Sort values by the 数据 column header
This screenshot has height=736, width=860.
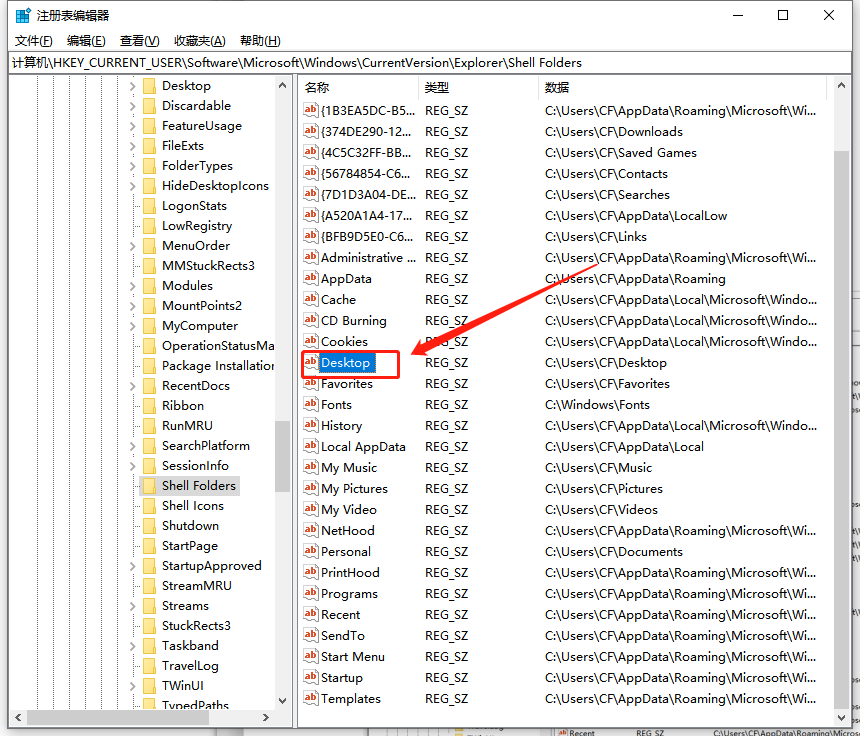click(683, 87)
